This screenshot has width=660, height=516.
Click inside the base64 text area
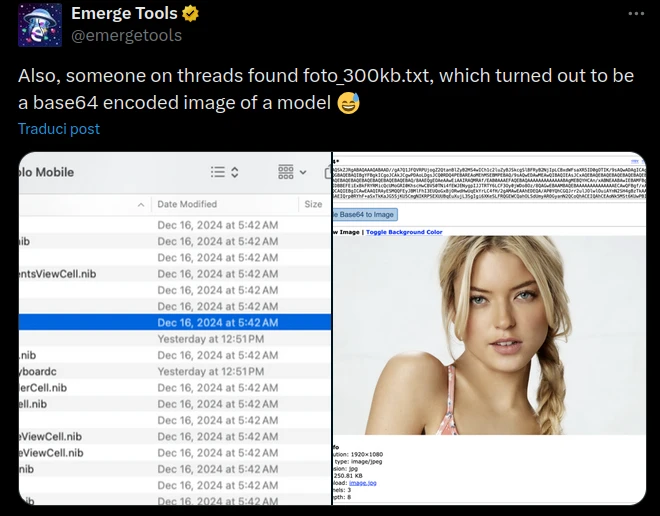point(489,183)
